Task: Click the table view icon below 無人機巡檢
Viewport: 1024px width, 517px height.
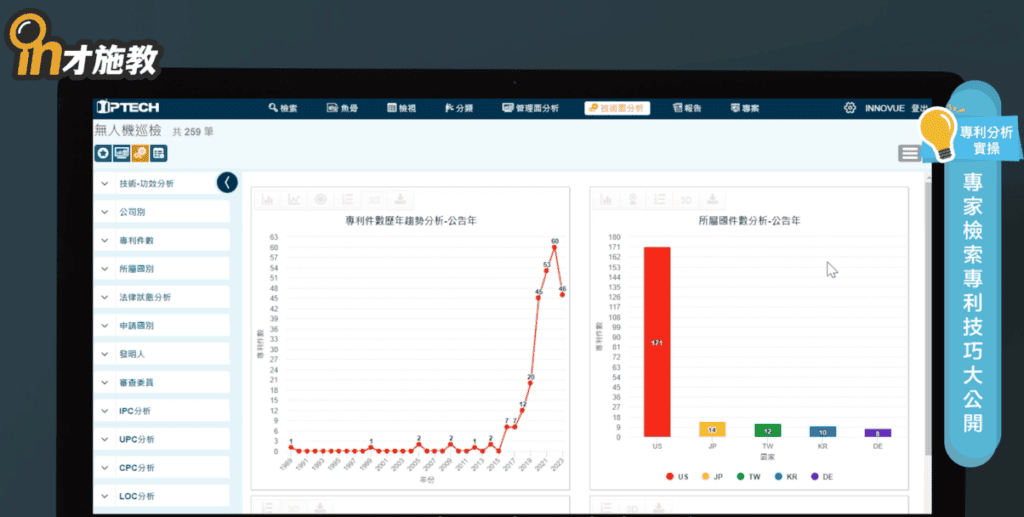Action: pos(159,153)
